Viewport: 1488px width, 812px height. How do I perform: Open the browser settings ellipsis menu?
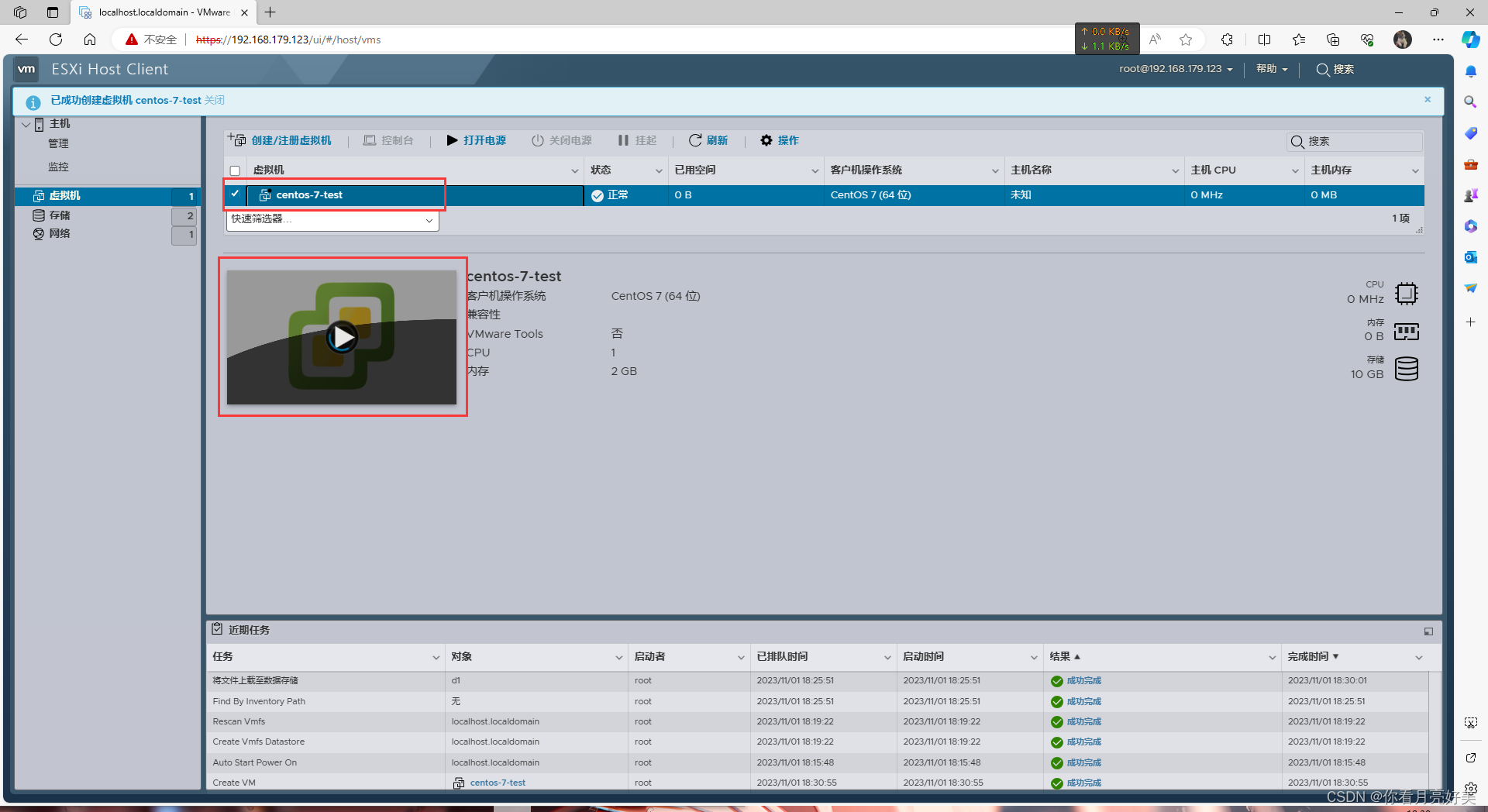pyautogui.click(x=1438, y=40)
